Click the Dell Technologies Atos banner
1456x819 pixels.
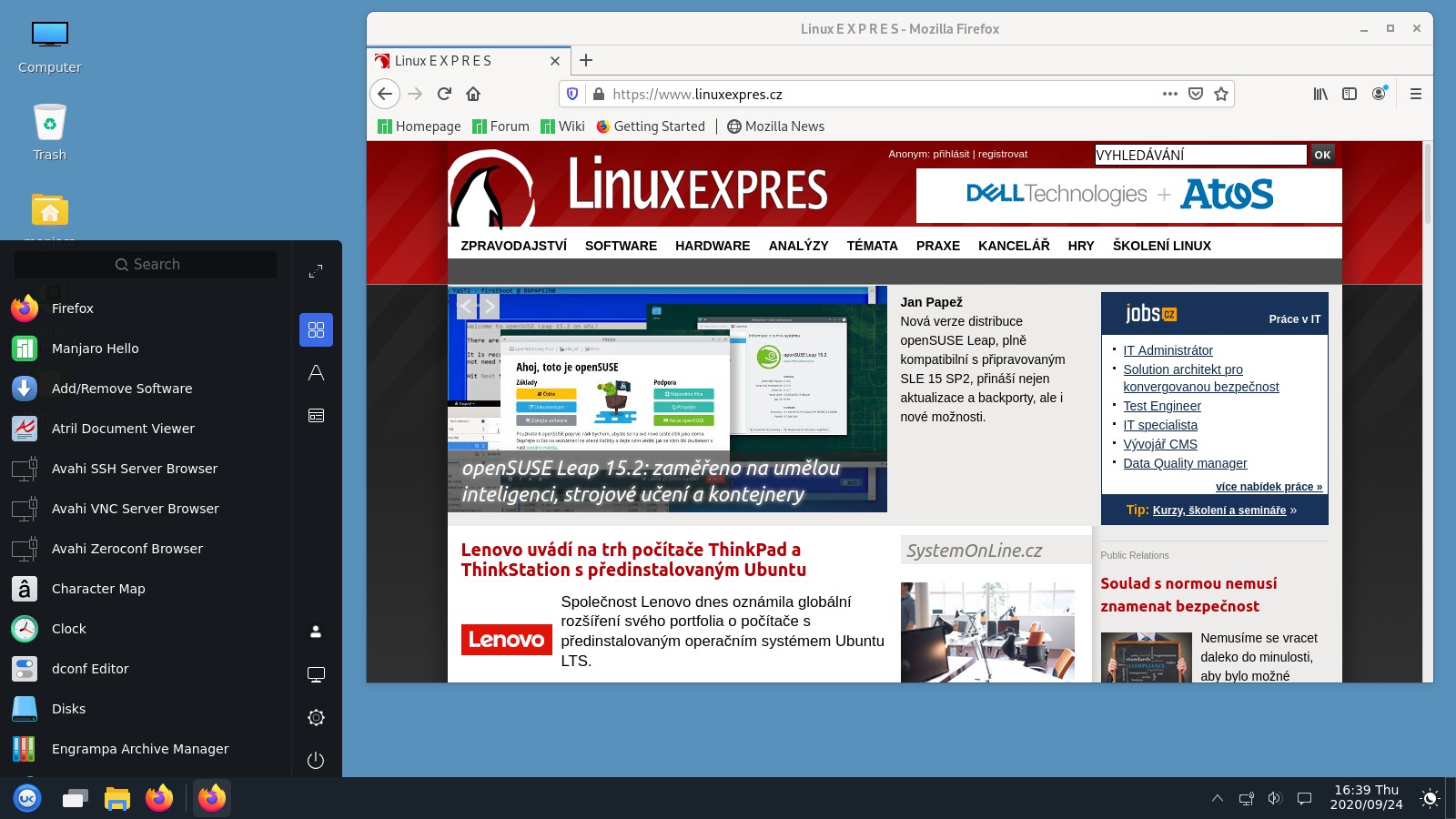point(1128,195)
